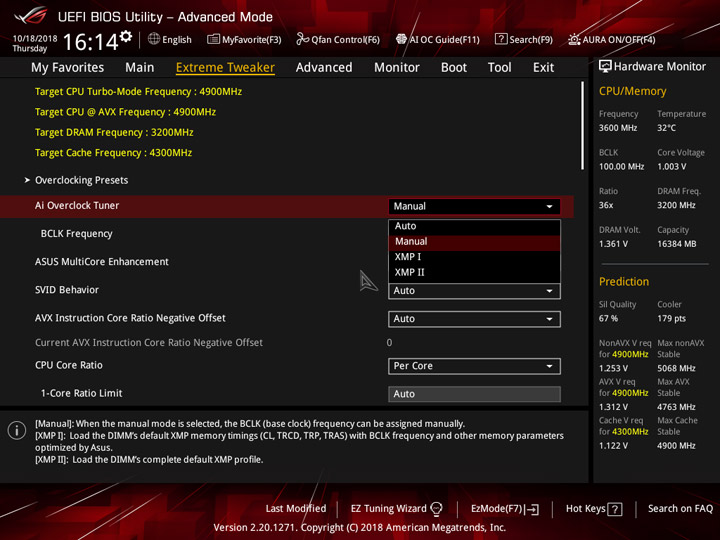The height and width of the screenshot is (540, 720).
Task: Open AVX Core Ratio Negative Offset dropdown
Action: click(474, 319)
